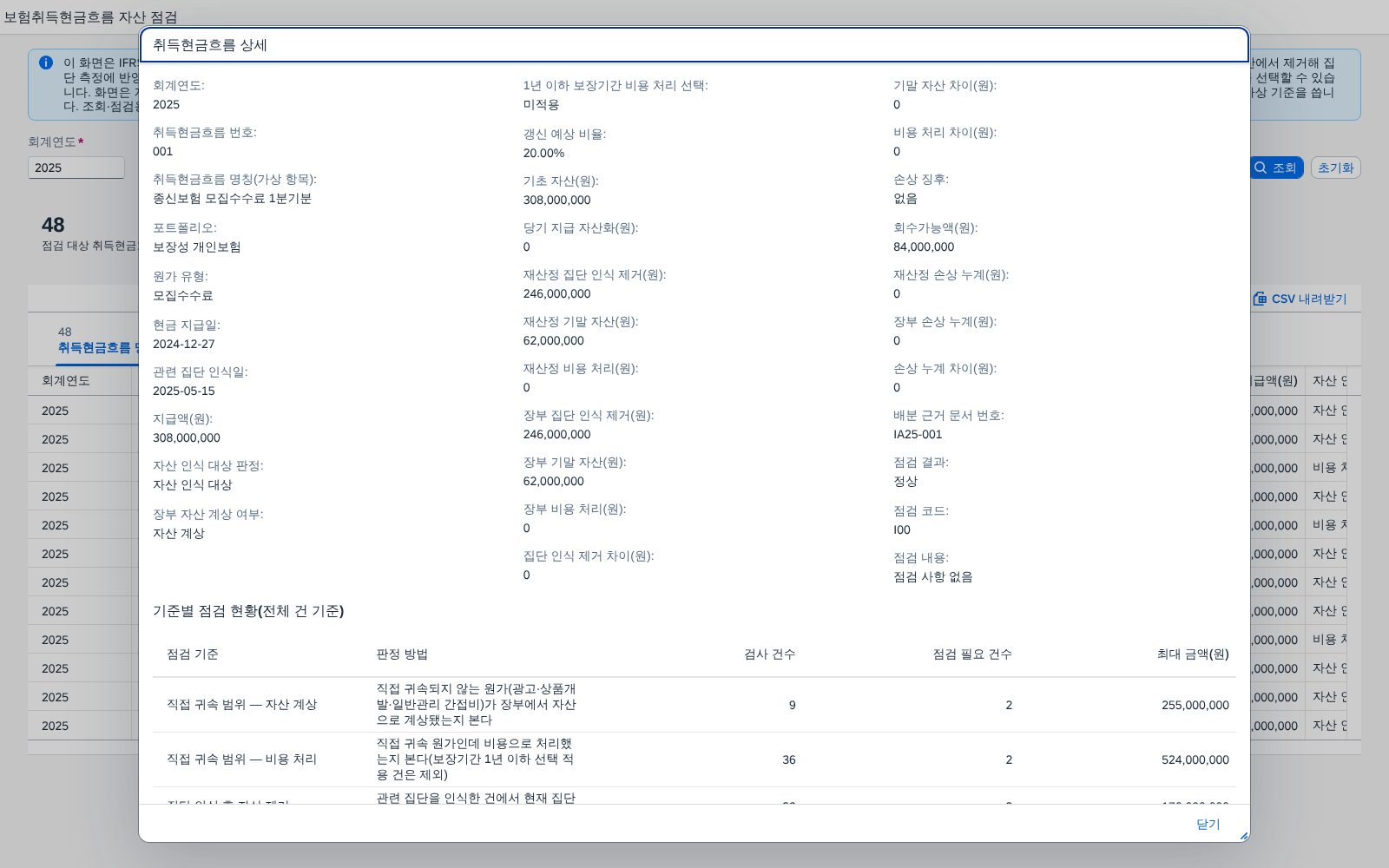Click the section heading 기준별 점검 현황(전체 건 기준)
1389x868 pixels.
(248, 611)
